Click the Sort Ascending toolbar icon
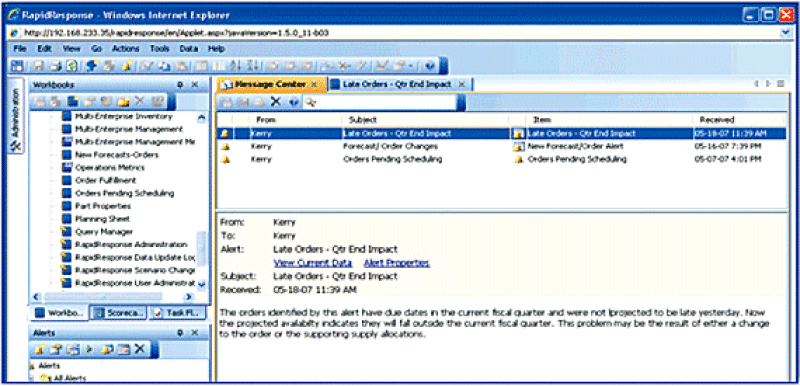Viewport: 800px width, 386px height. 237,66
